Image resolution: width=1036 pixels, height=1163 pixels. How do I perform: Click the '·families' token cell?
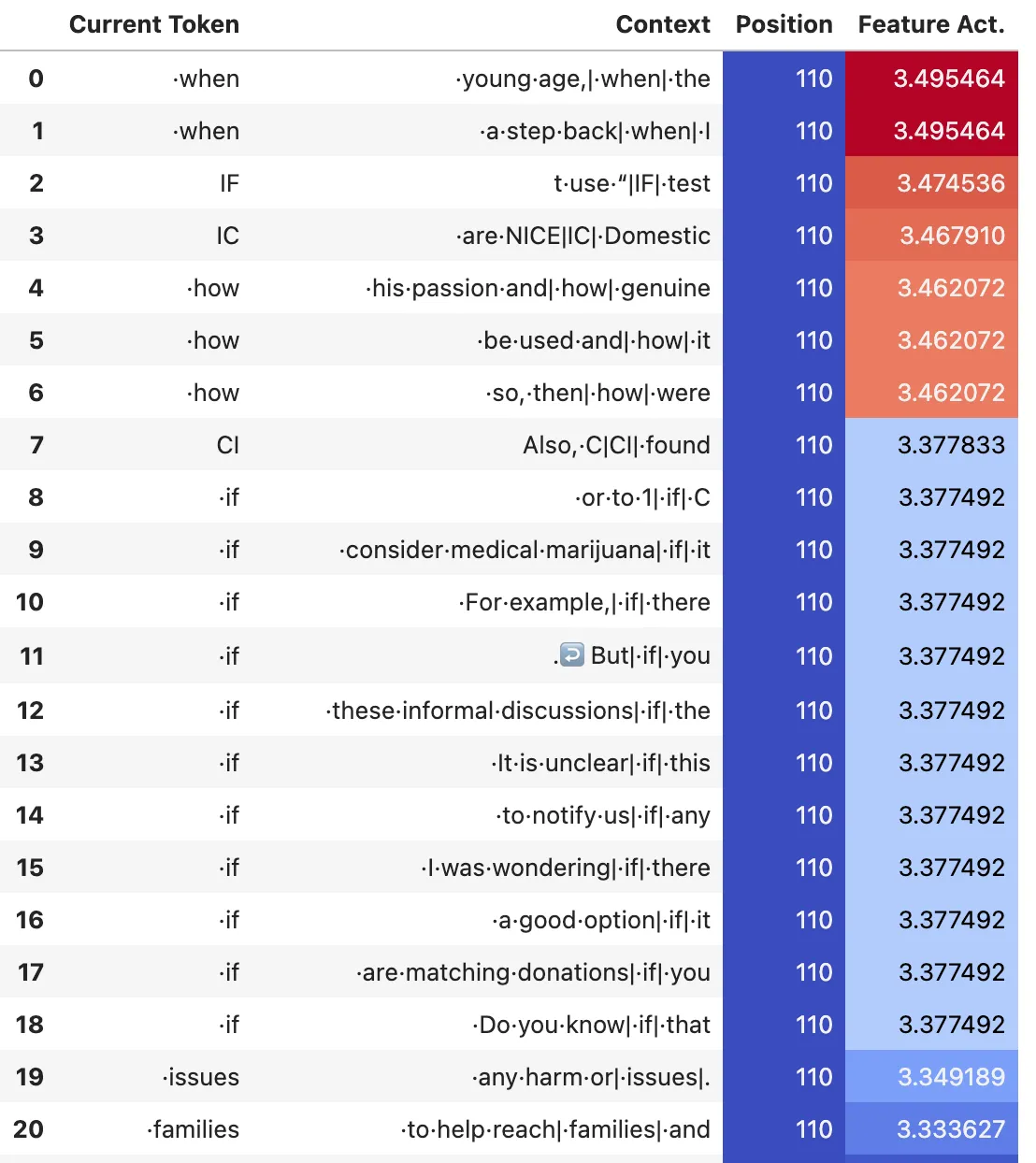[x=193, y=1129]
